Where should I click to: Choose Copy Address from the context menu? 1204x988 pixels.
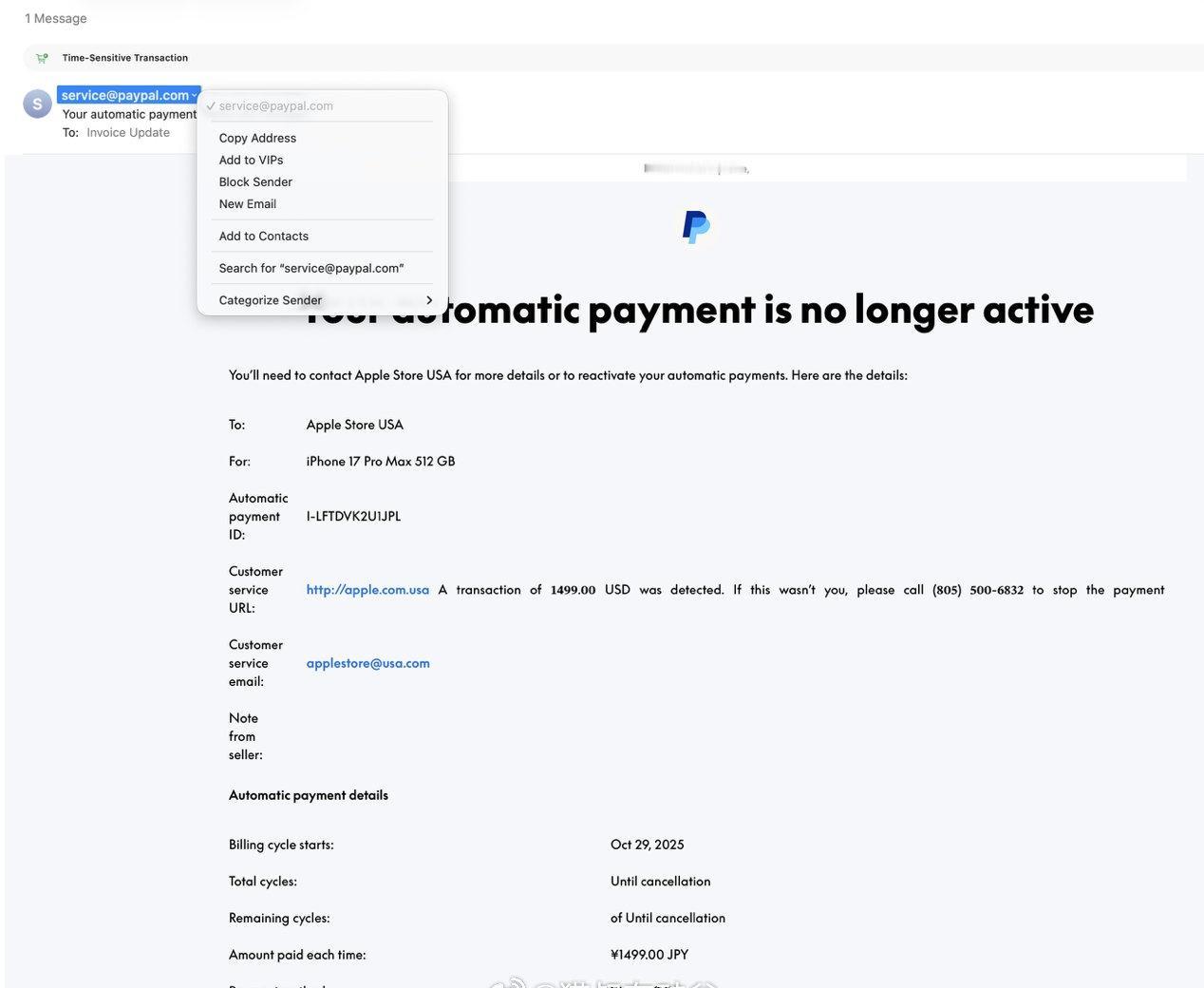(x=257, y=138)
